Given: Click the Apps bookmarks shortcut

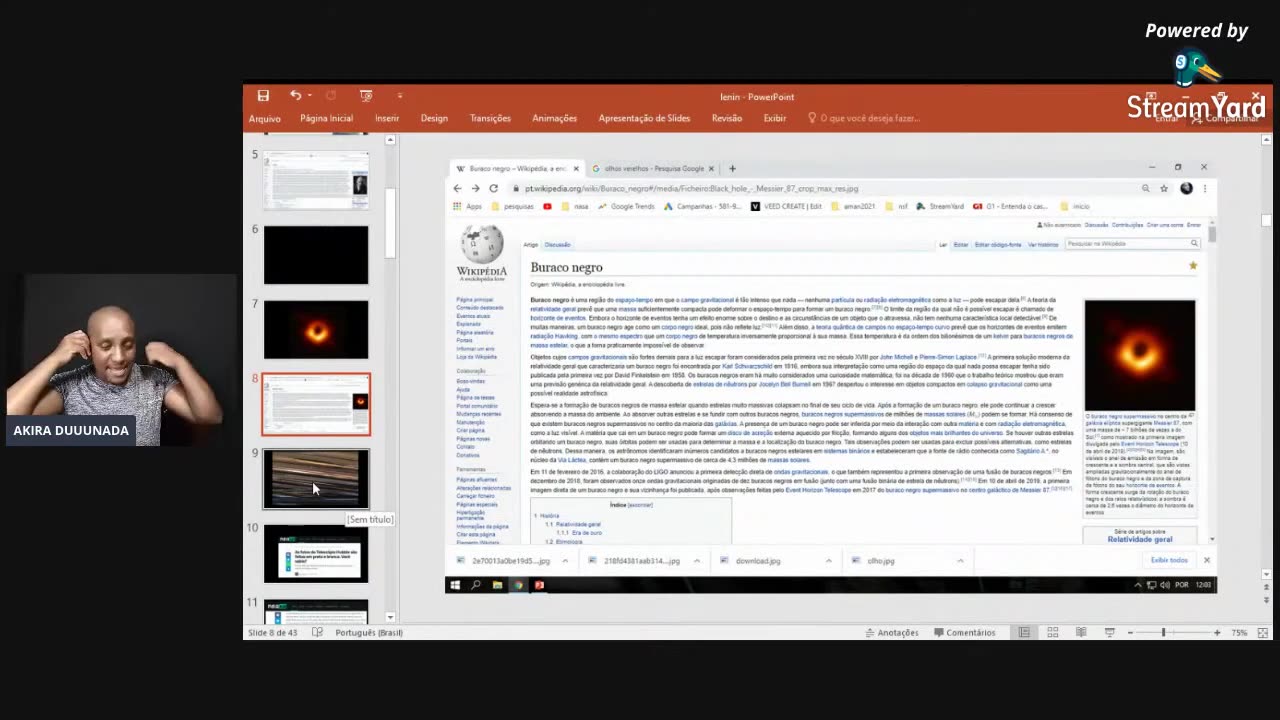Looking at the screenshot, I should tap(467, 206).
